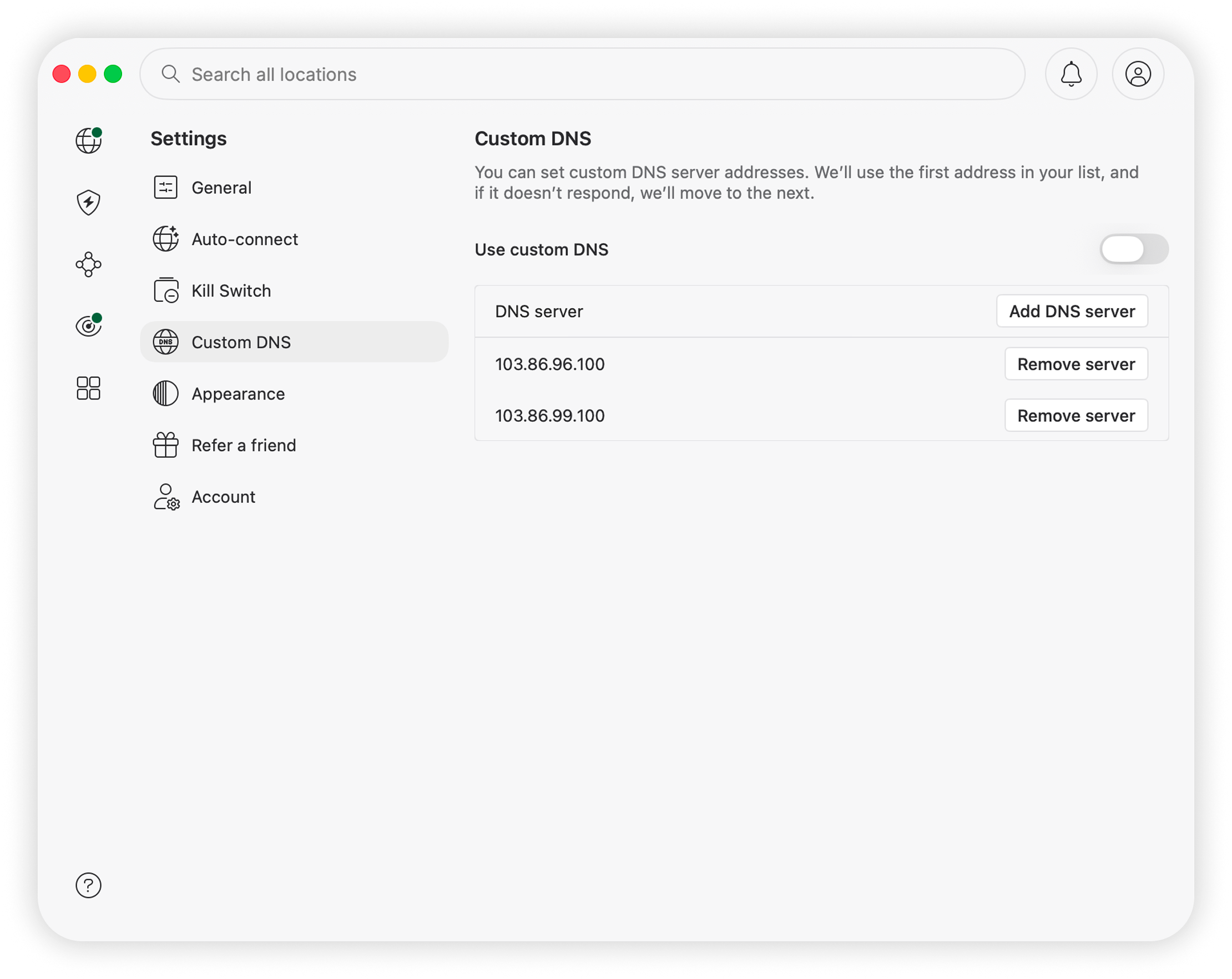Select the 103.86.96.100 address text

[550, 364]
